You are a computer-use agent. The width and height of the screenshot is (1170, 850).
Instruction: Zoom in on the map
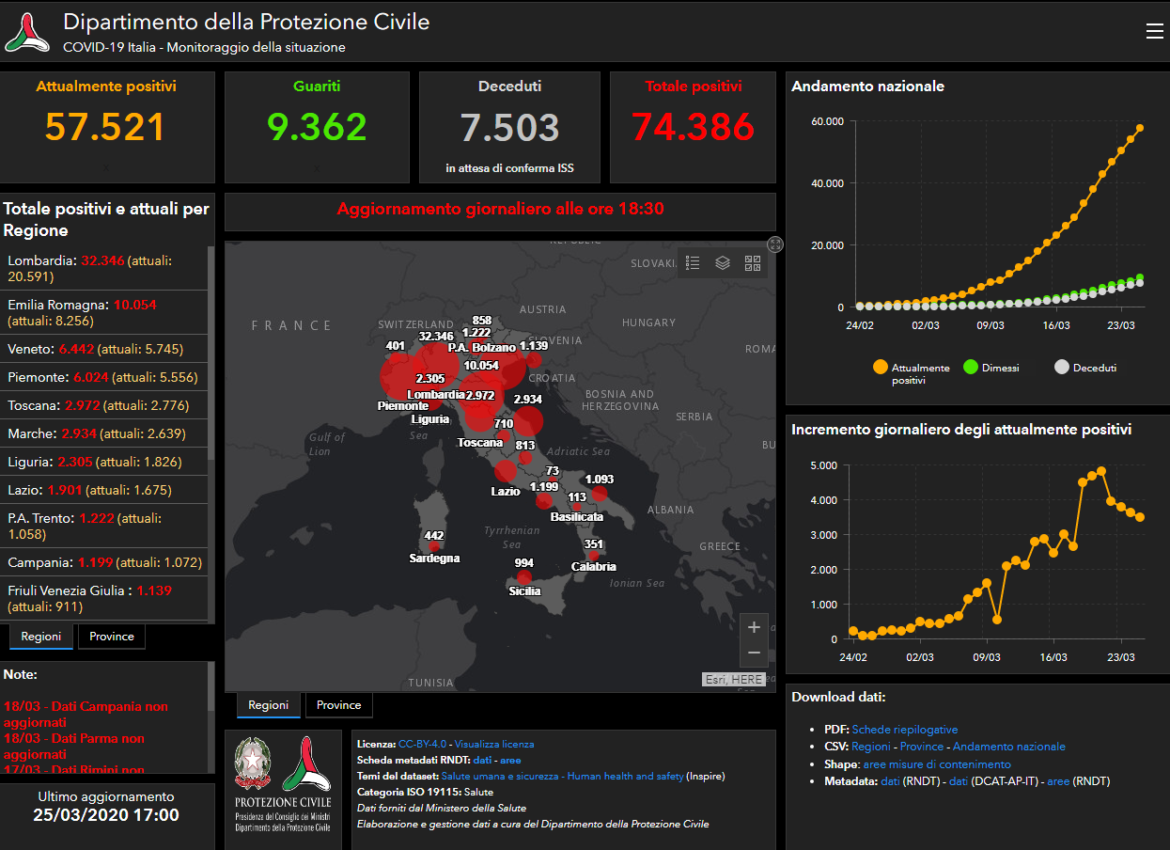click(754, 627)
